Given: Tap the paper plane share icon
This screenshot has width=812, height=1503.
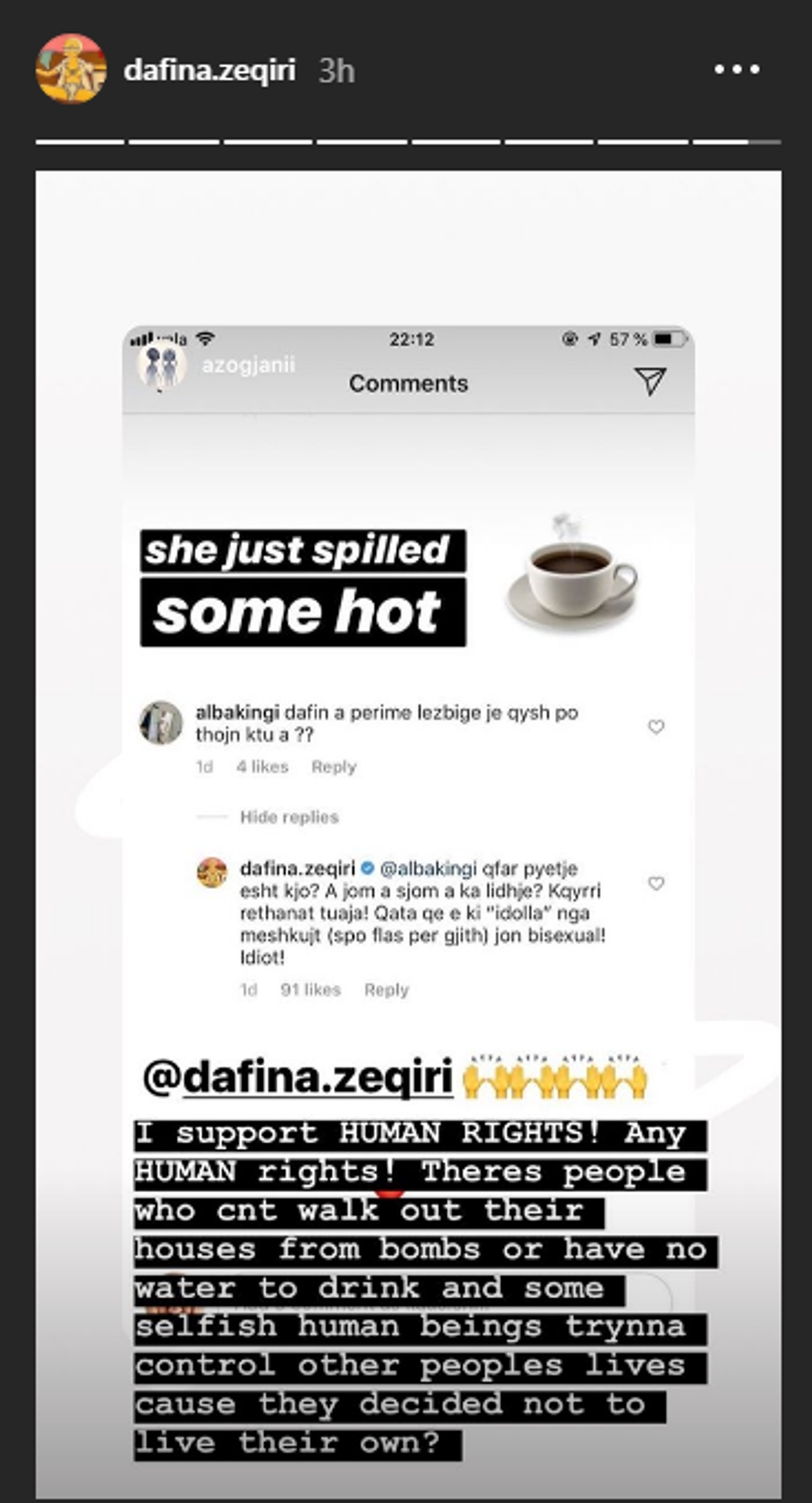Looking at the screenshot, I should (x=650, y=381).
